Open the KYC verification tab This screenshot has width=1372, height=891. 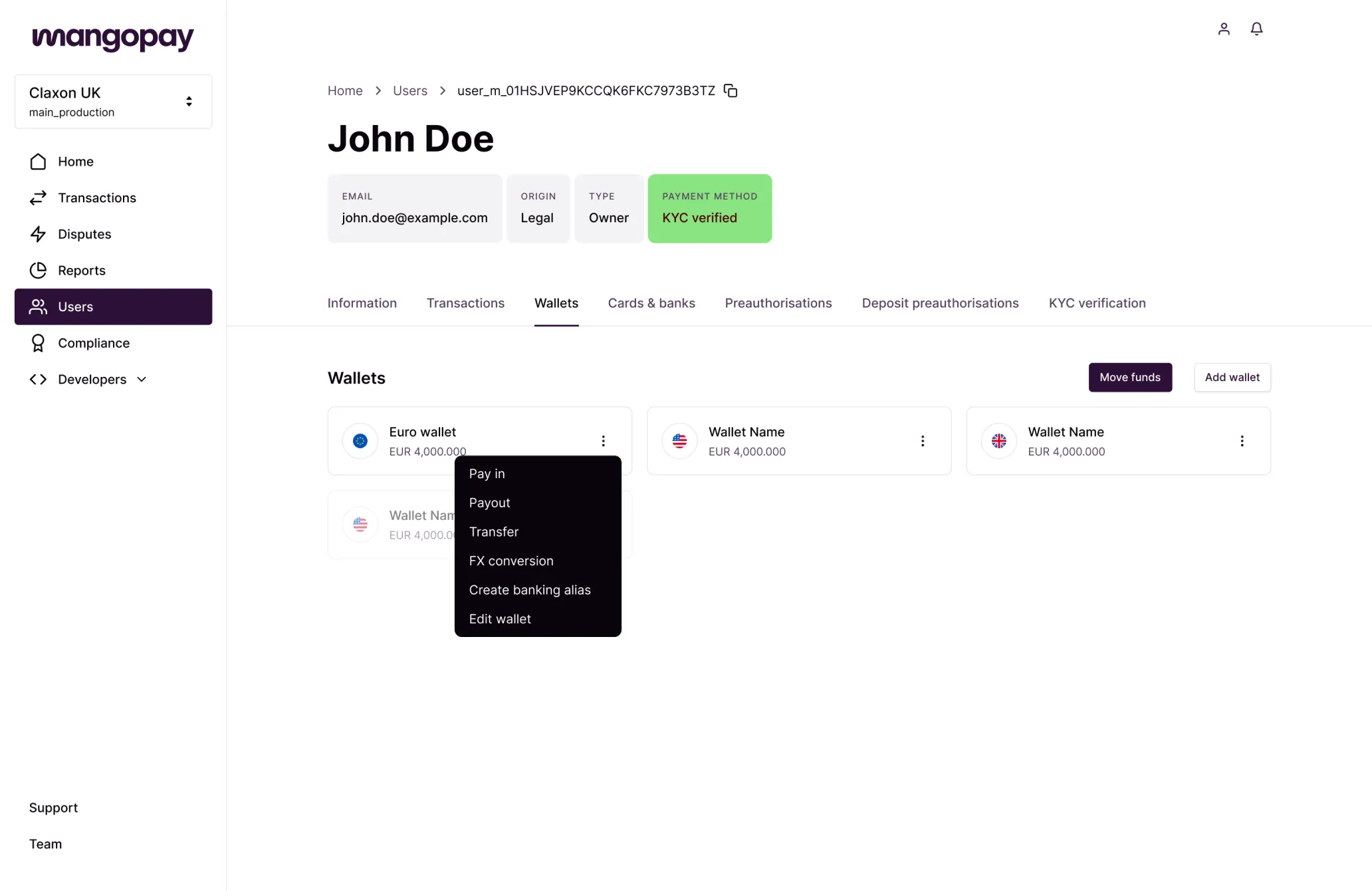click(1097, 303)
